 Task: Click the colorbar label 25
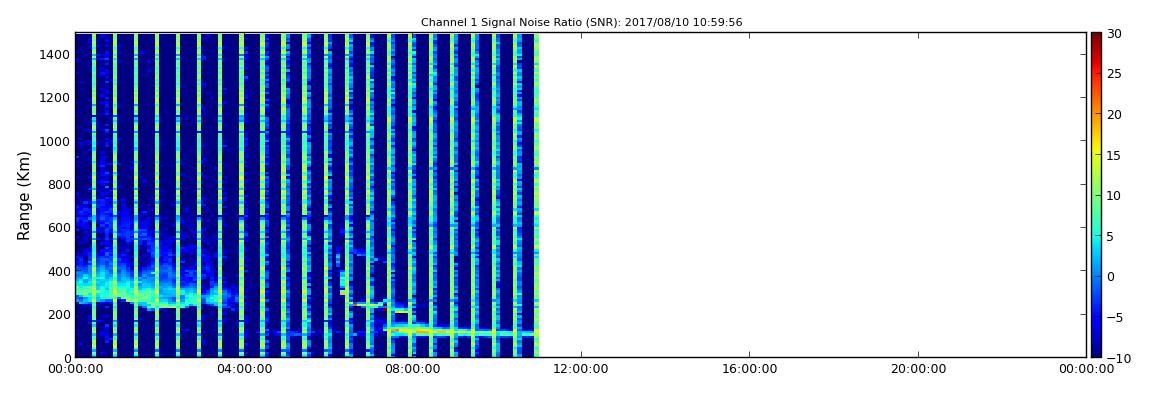tap(1115, 73)
